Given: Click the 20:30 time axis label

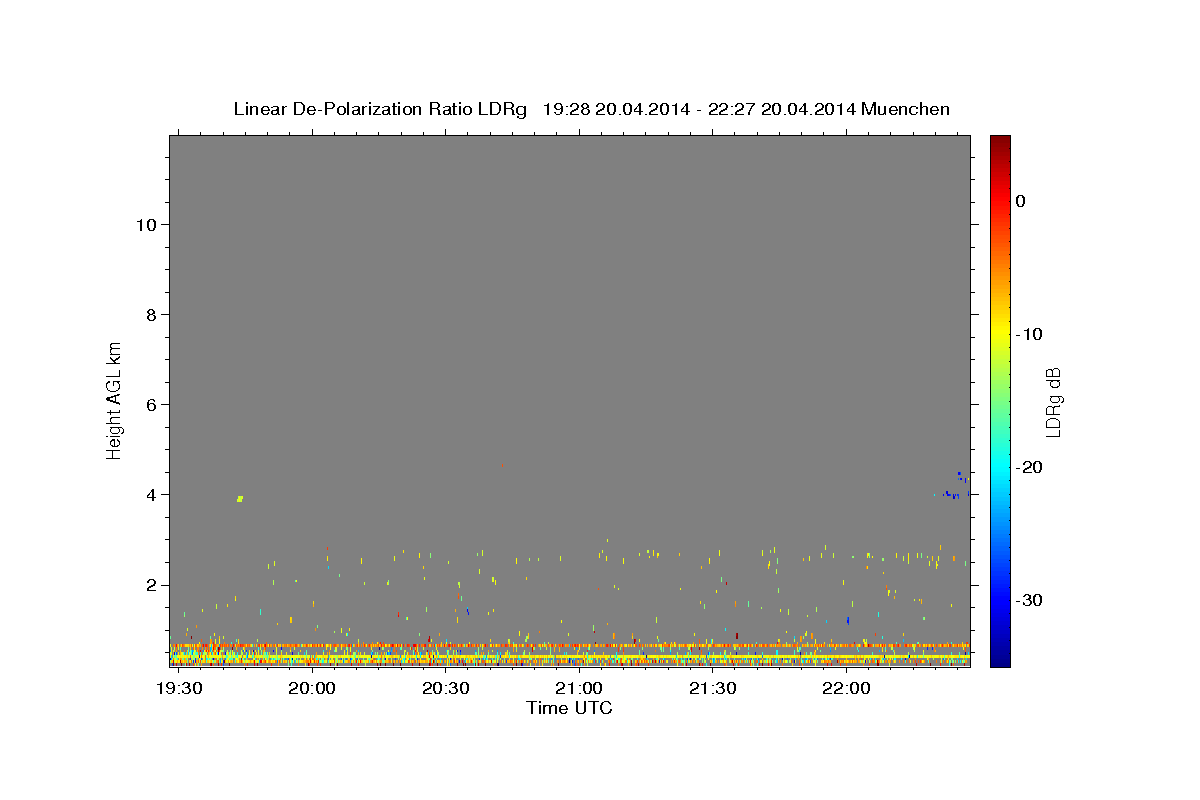Looking at the screenshot, I should (446, 689).
